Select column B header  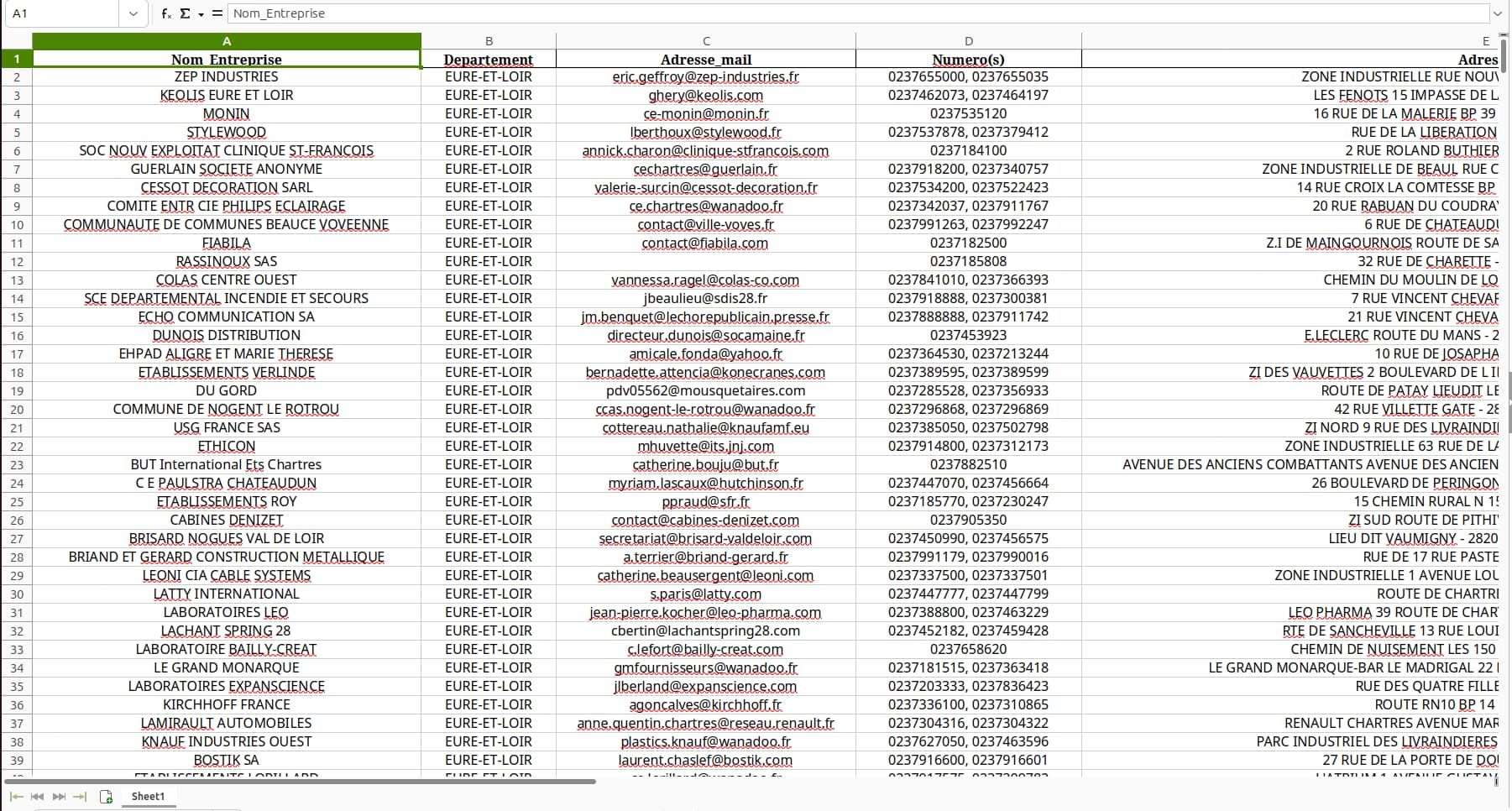[x=489, y=41]
